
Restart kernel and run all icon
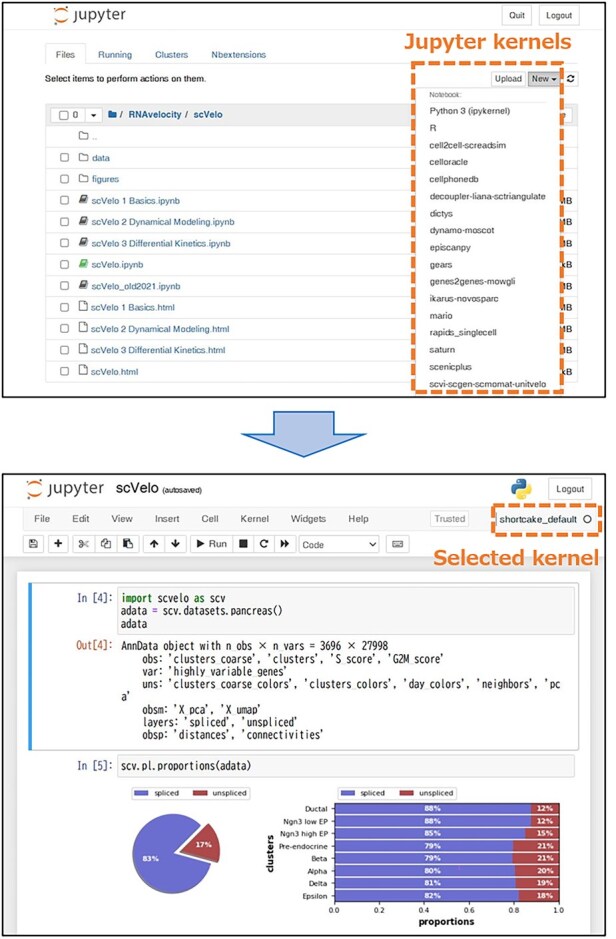[x=285, y=544]
